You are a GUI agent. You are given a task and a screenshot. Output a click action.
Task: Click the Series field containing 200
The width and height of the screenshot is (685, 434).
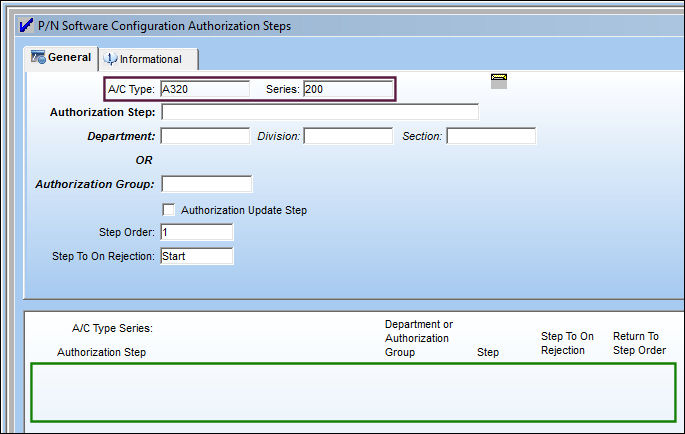pyautogui.click(x=348, y=89)
